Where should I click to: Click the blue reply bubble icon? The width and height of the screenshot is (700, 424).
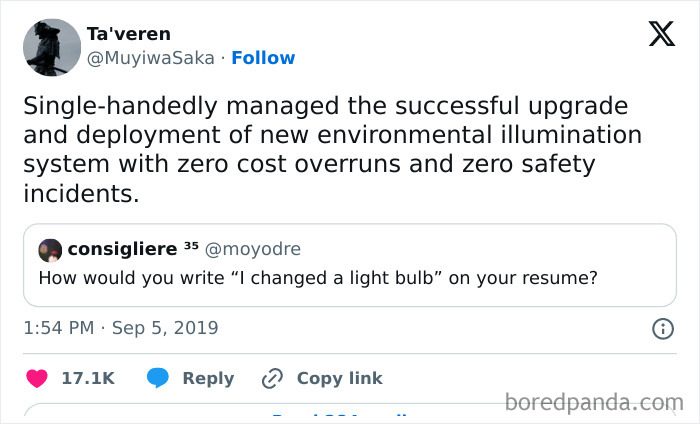158,378
